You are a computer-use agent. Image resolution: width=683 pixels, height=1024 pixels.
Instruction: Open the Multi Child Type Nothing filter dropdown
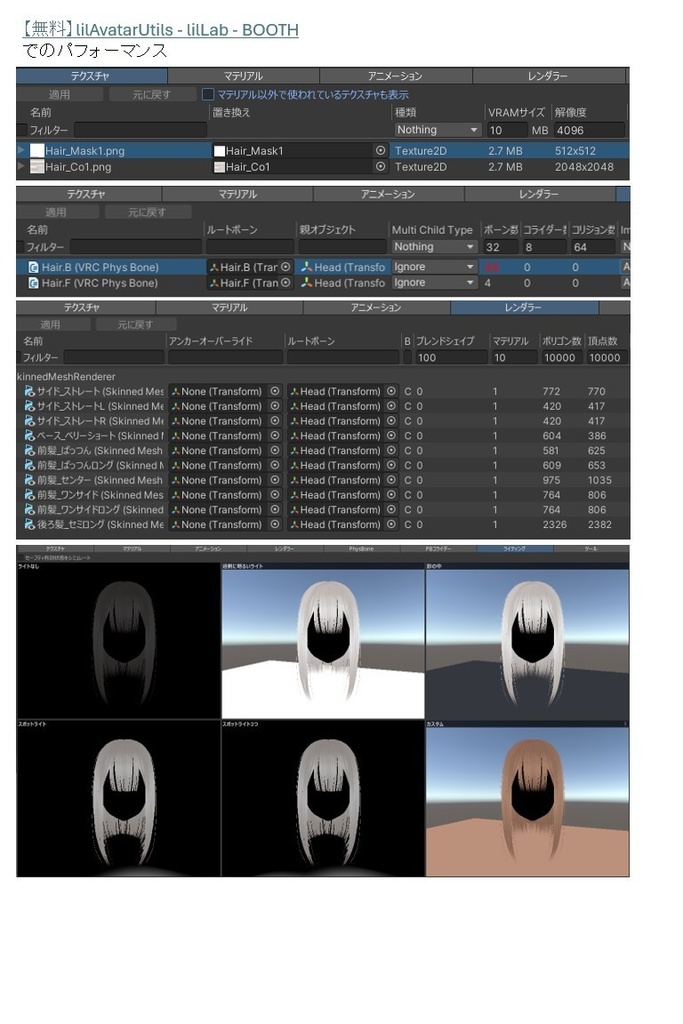coord(434,247)
